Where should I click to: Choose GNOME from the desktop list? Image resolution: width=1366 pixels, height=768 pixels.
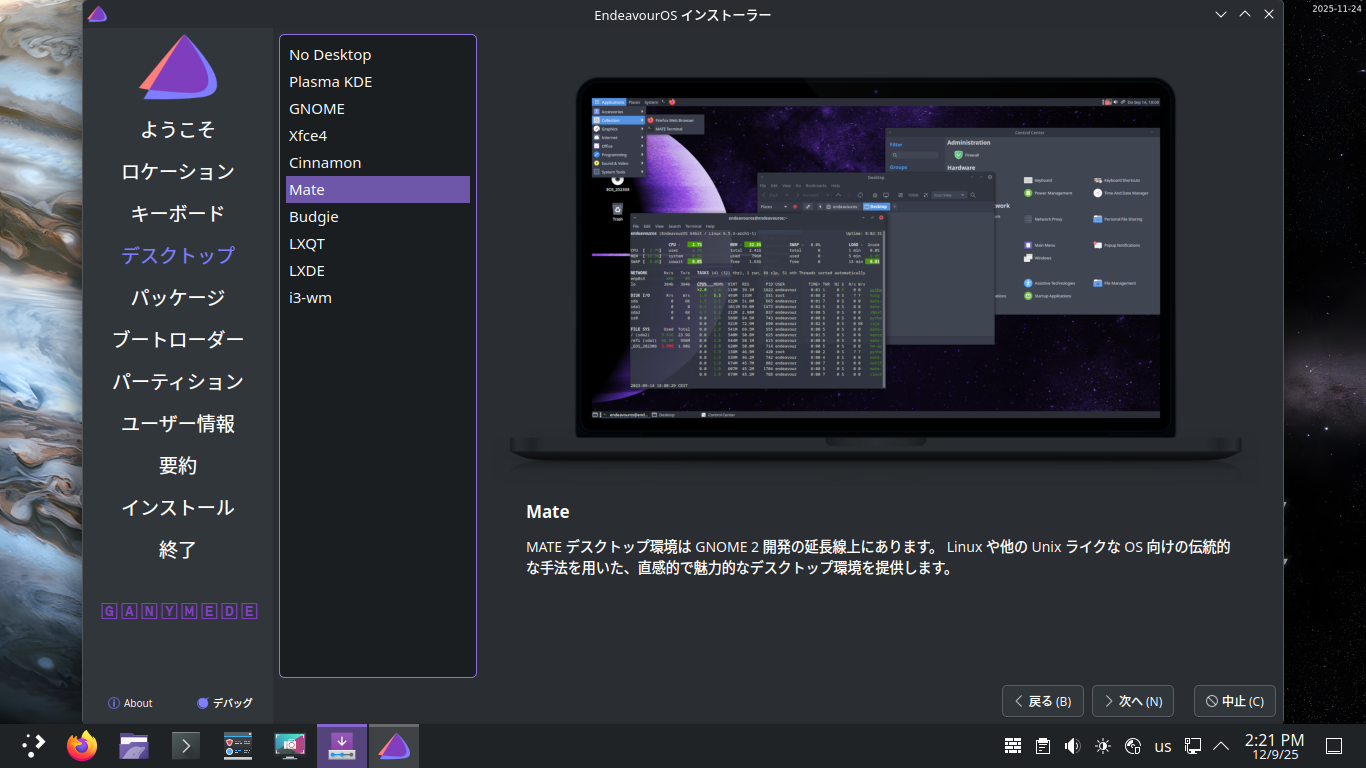pos(317,109)
